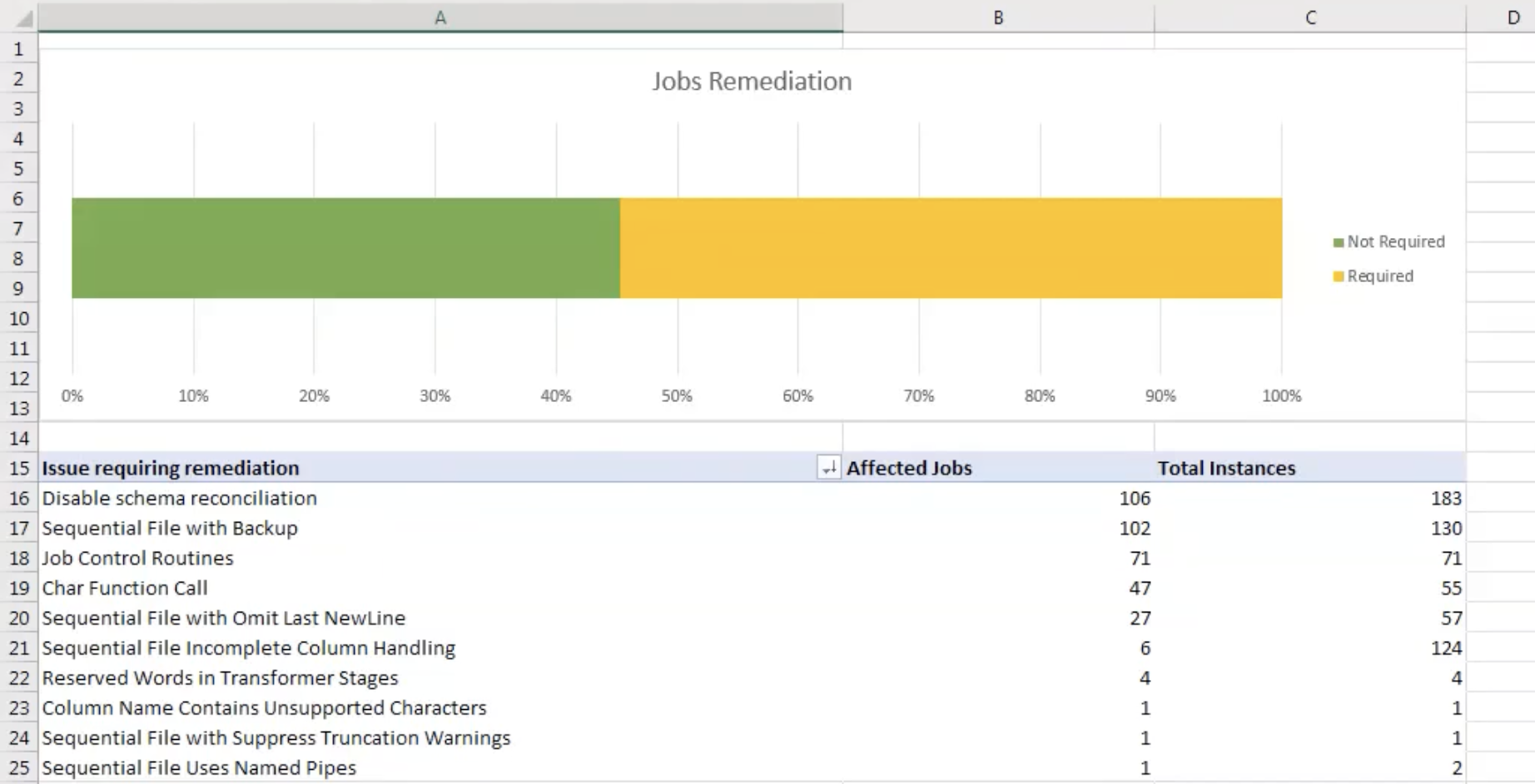The image size is (1535, 784).
Task: Click the Select All corner triangle
Action: coord(23,17)
